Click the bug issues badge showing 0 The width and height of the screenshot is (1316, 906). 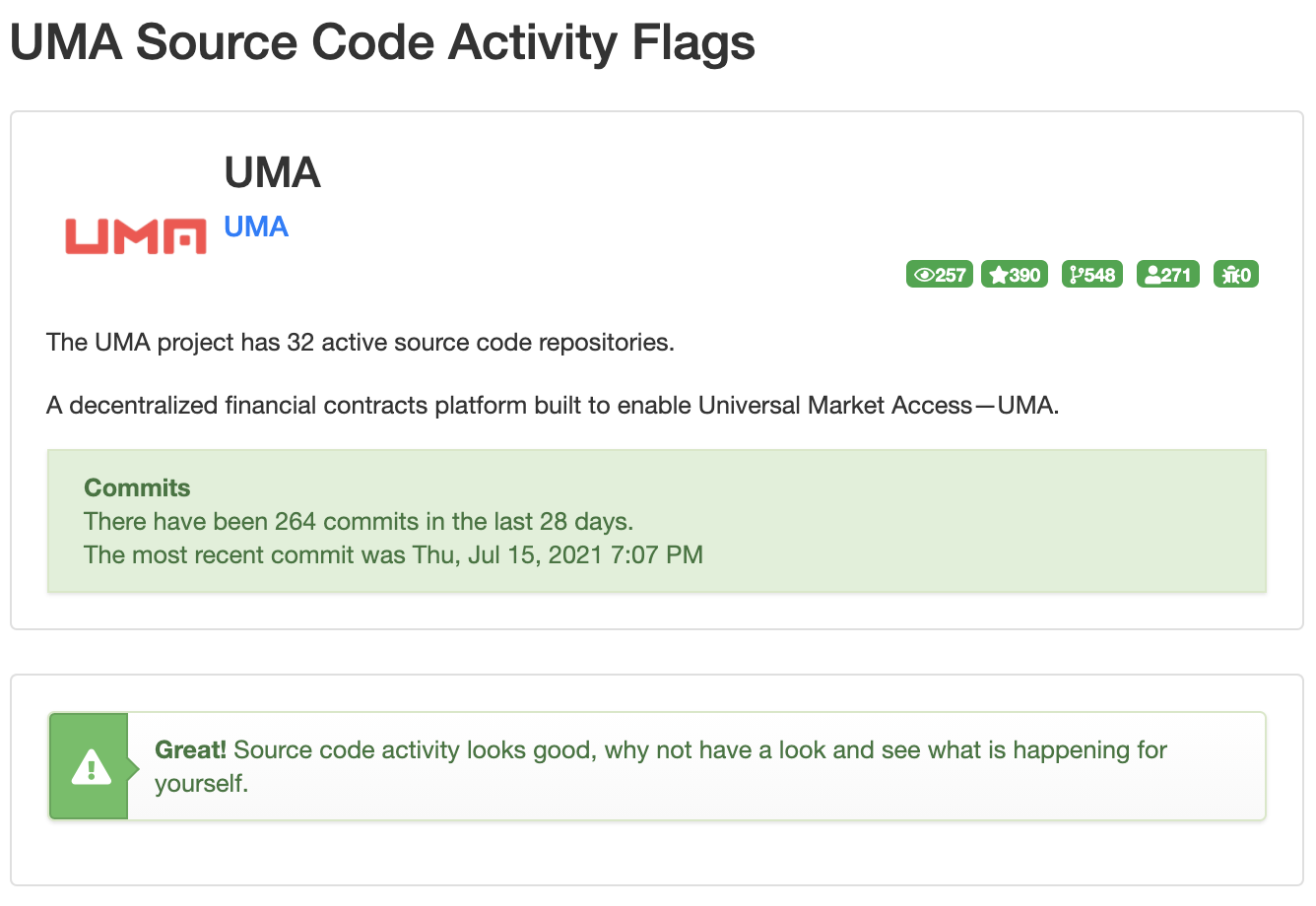(1236, 275)
